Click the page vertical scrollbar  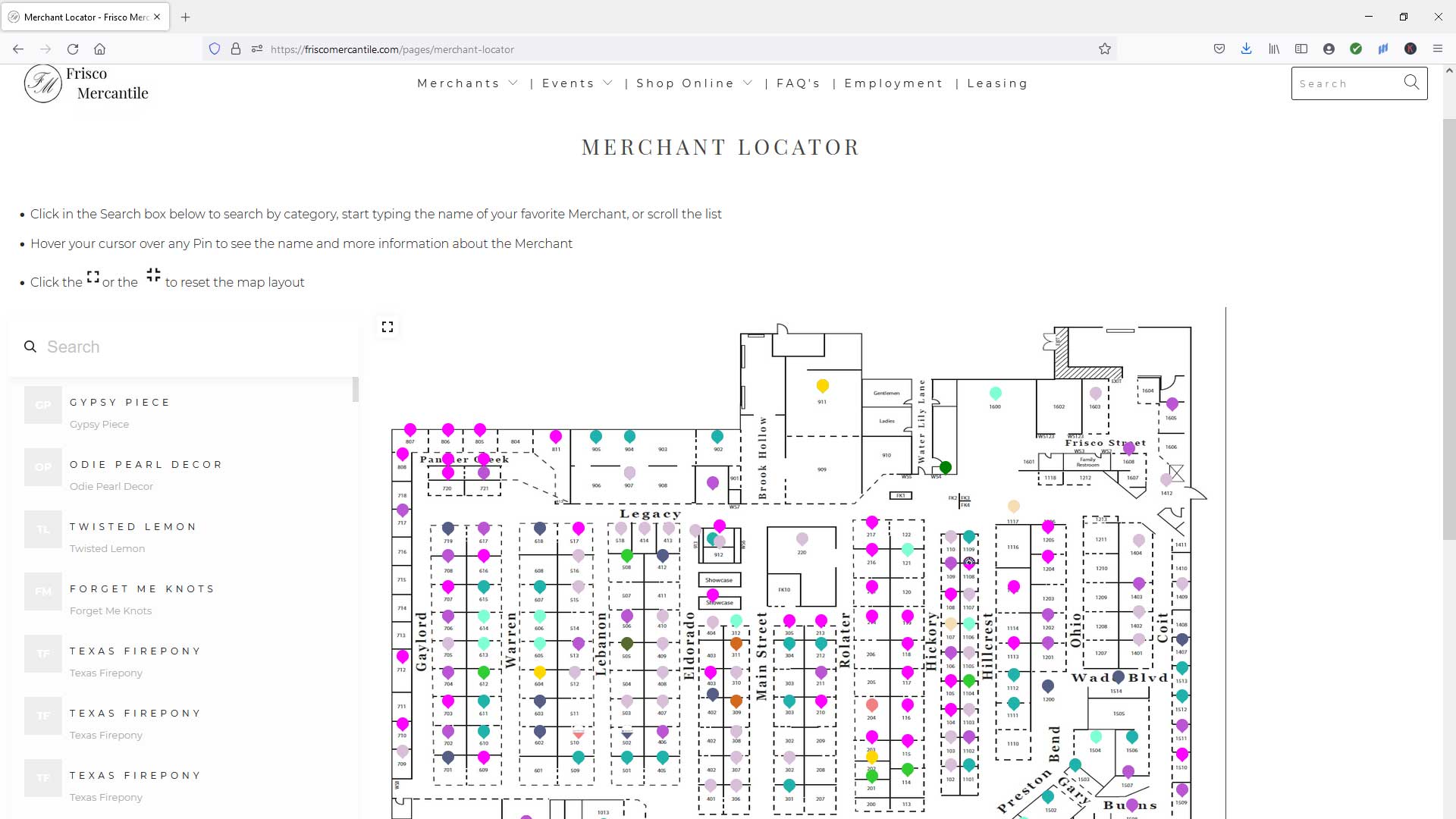pos(1449,329)
